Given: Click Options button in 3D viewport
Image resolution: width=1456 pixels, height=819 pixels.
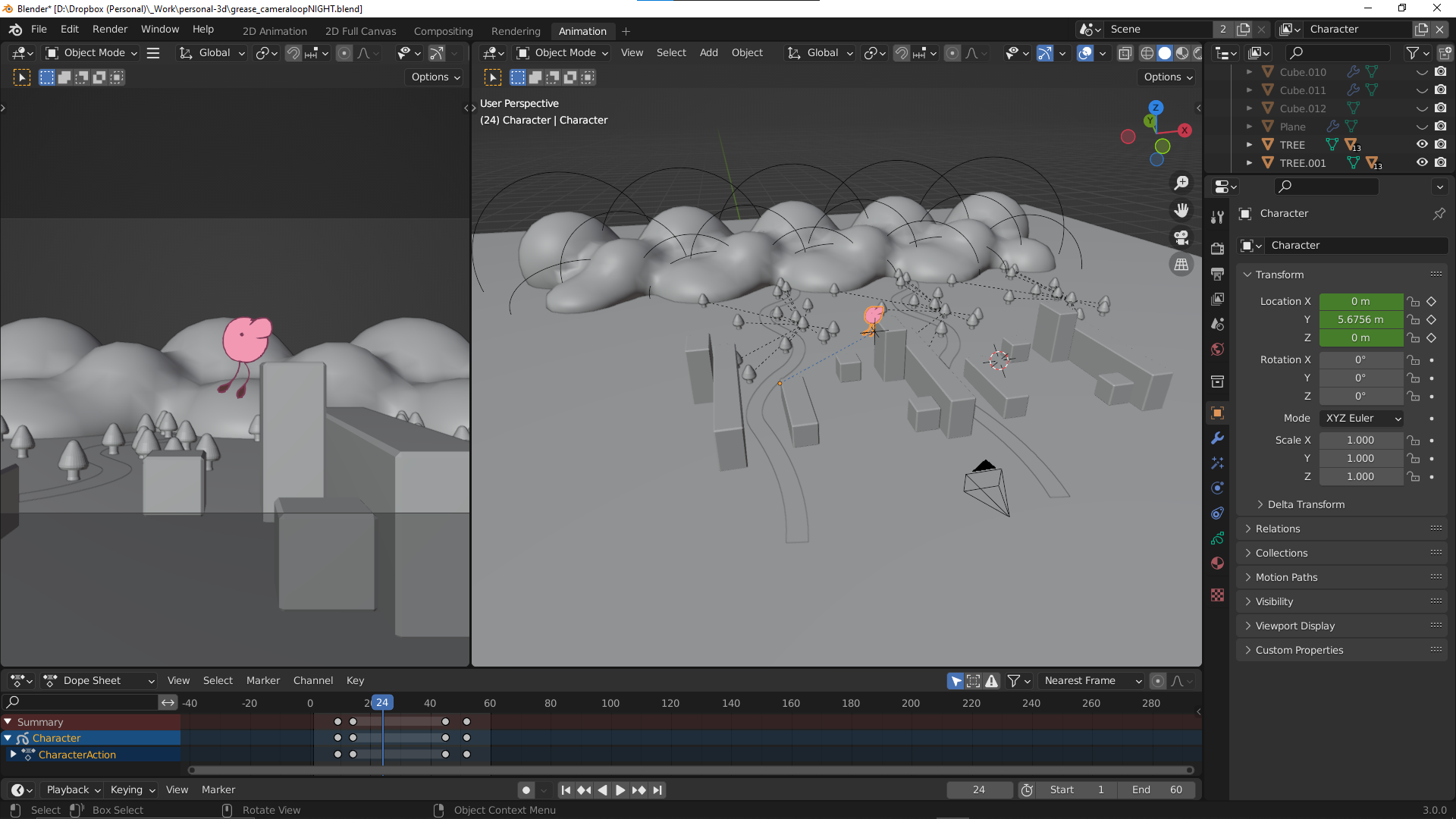Looking at the screenshot, I should (x=1168, y=77).
